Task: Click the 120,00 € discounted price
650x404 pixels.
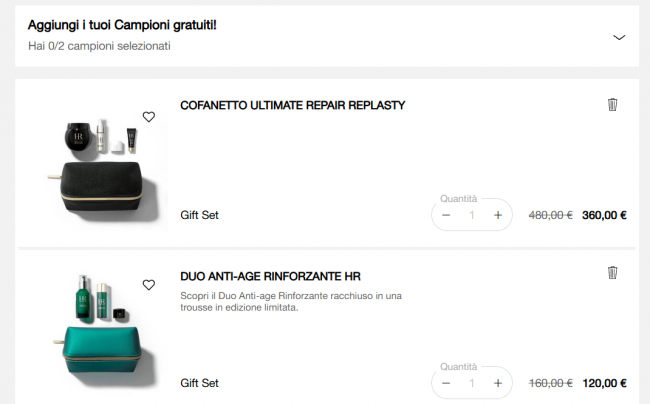Action: pos(604,383)
